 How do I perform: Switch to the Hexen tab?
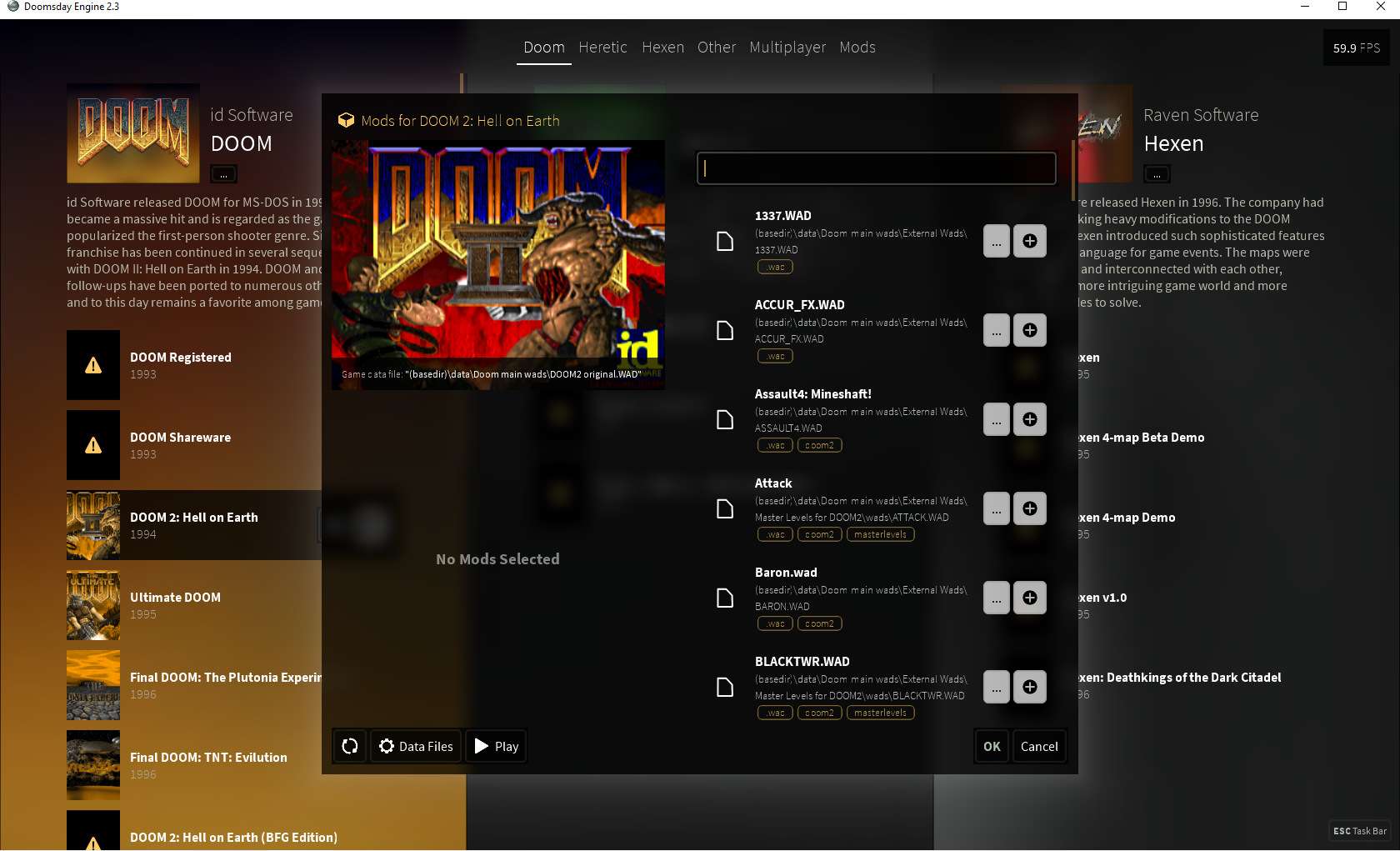(663, 48)
